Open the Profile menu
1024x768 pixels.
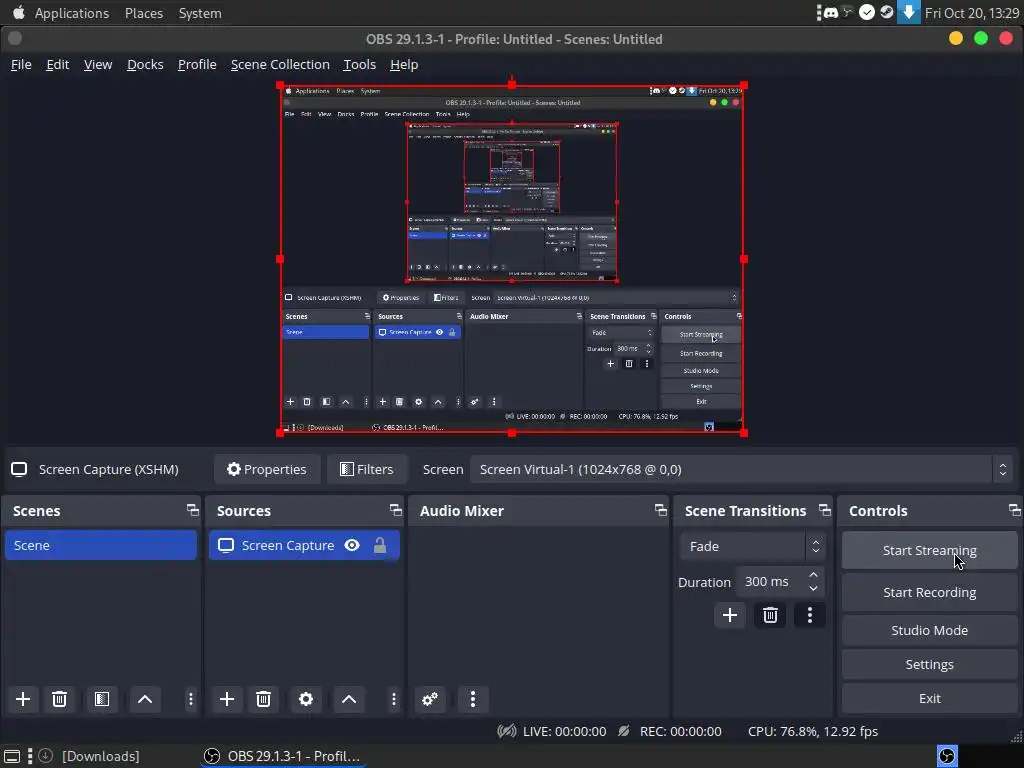197,65
